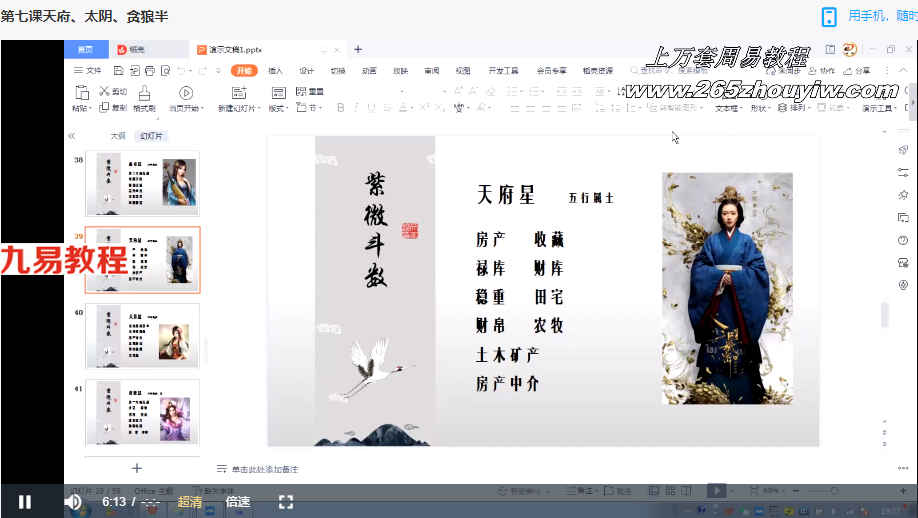The height and width of the screenshot is (518, 918).
Task: Start slideshow from status bar play button
Action: coord(715,490)
